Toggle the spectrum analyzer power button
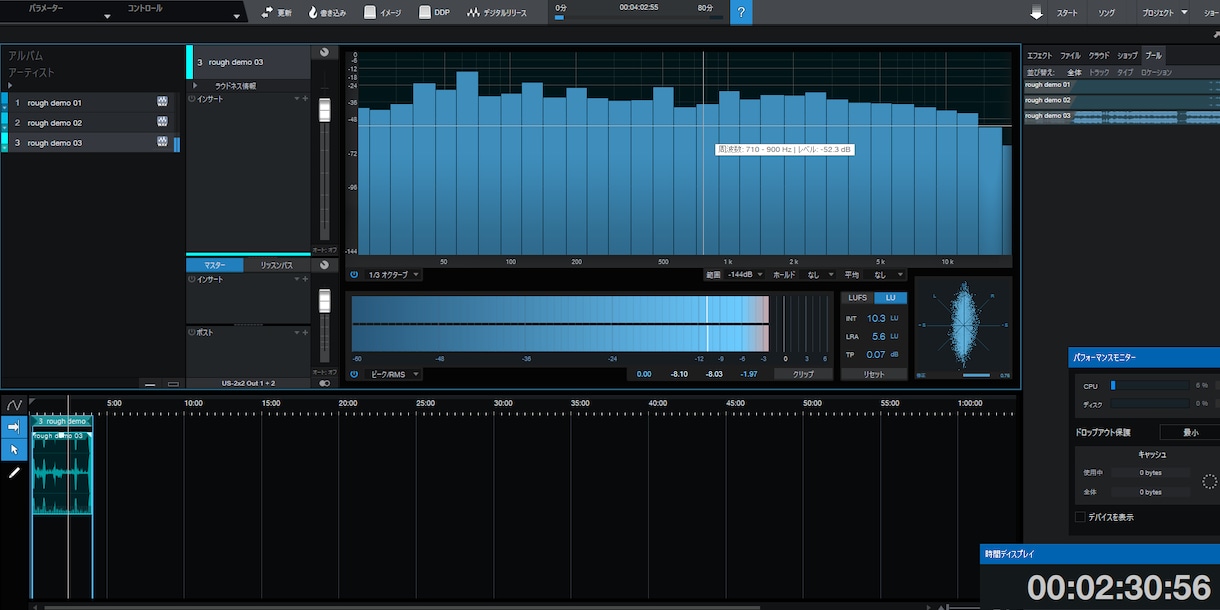The width and height of the screenshot is (1220, 610). pyautogui.click(x=354, y=274)
